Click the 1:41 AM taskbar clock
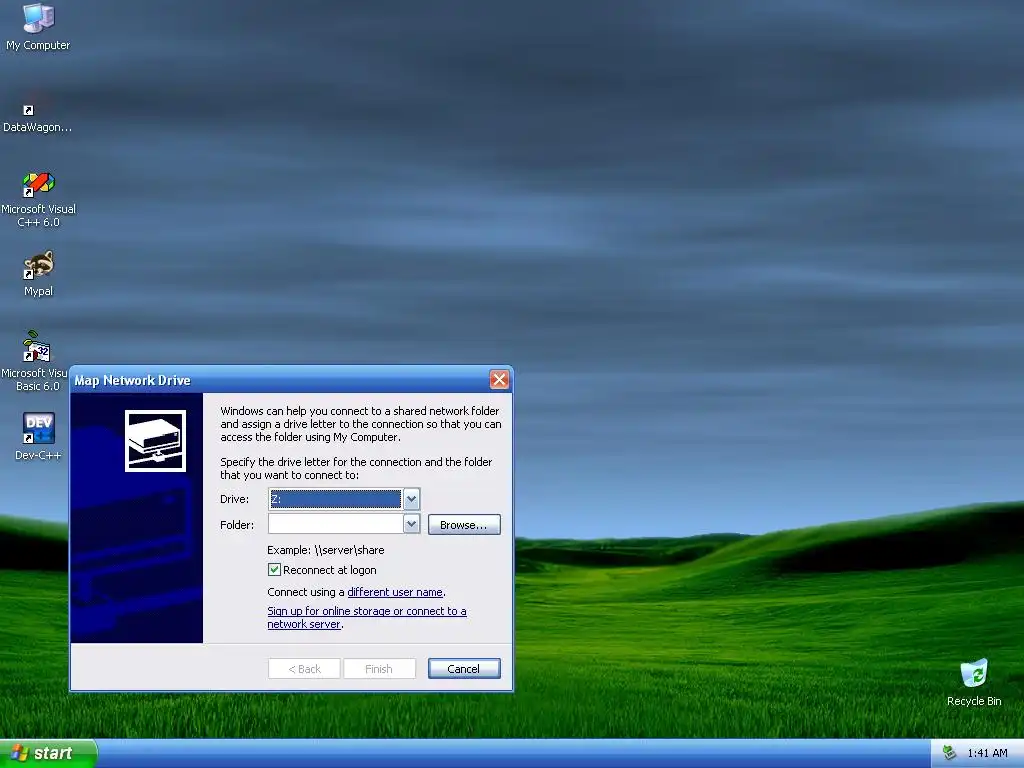The image size is (1024, 768). pos(987,753)
